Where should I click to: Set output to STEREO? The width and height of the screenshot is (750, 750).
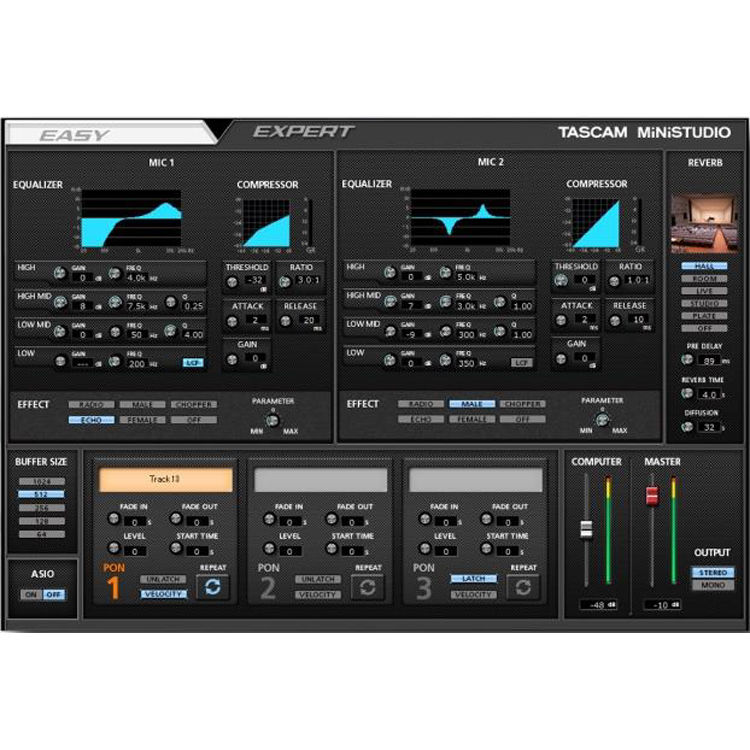point(713,572)
